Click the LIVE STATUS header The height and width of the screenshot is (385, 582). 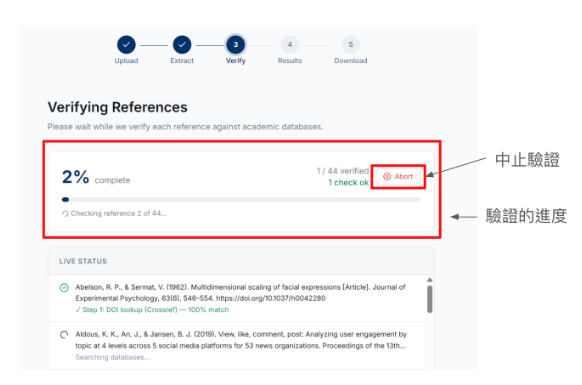click(x=83, y=261)
